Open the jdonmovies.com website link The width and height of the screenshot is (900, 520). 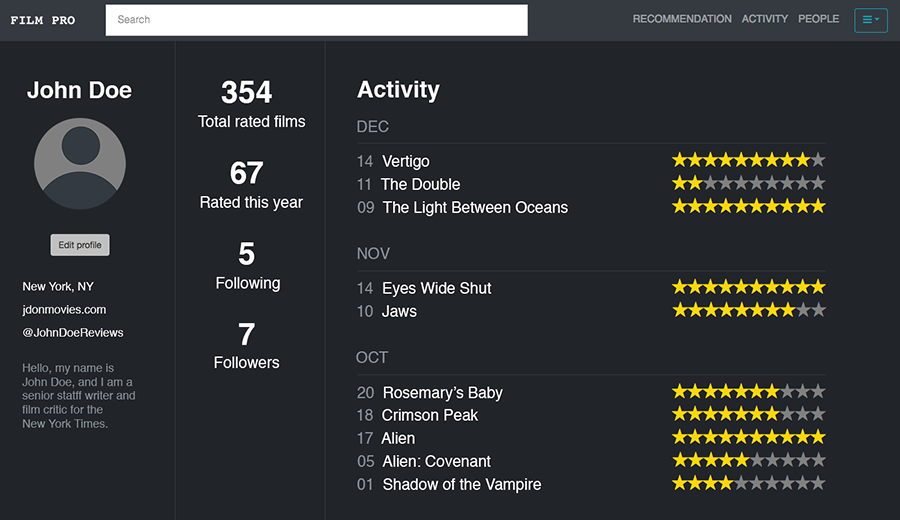[x=64, y=309]
